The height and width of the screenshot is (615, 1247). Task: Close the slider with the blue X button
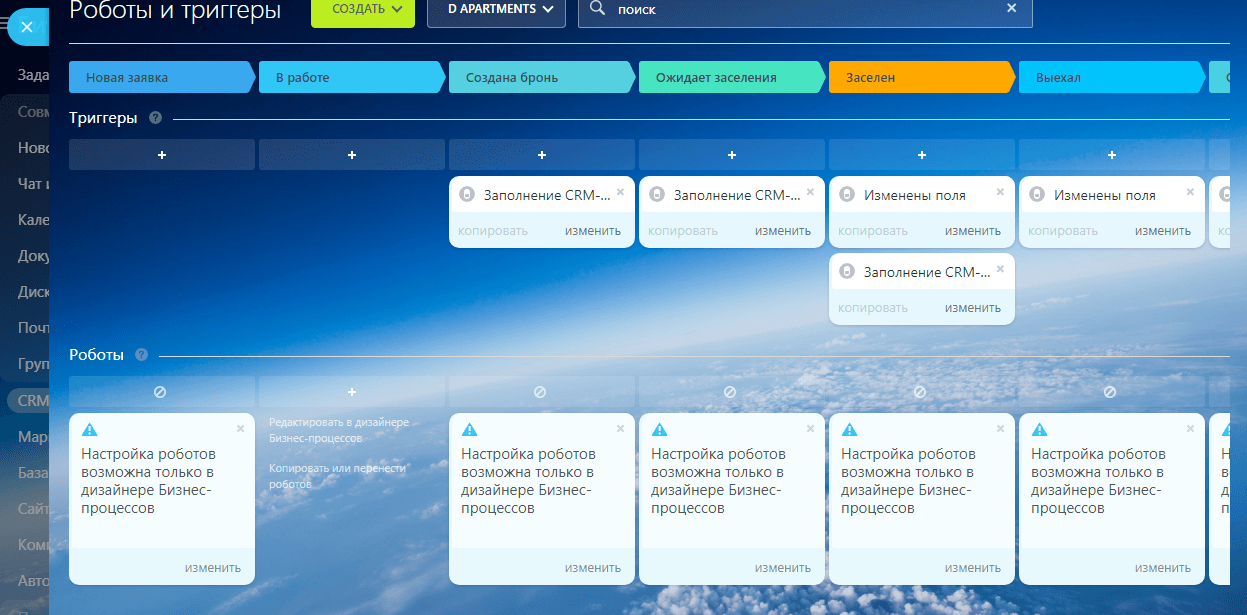27,27
